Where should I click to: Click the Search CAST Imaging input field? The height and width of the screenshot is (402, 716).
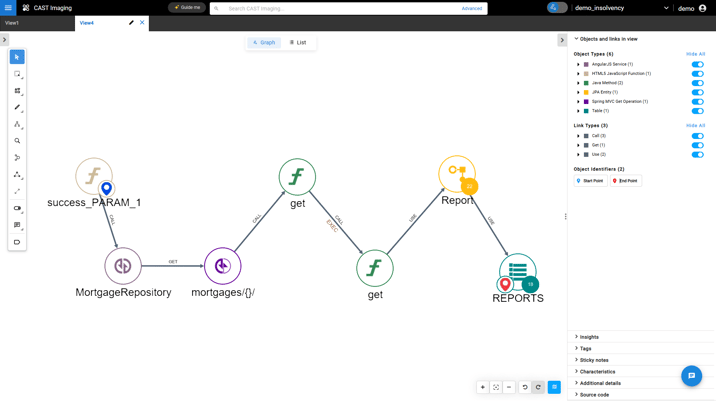point(340,8)
